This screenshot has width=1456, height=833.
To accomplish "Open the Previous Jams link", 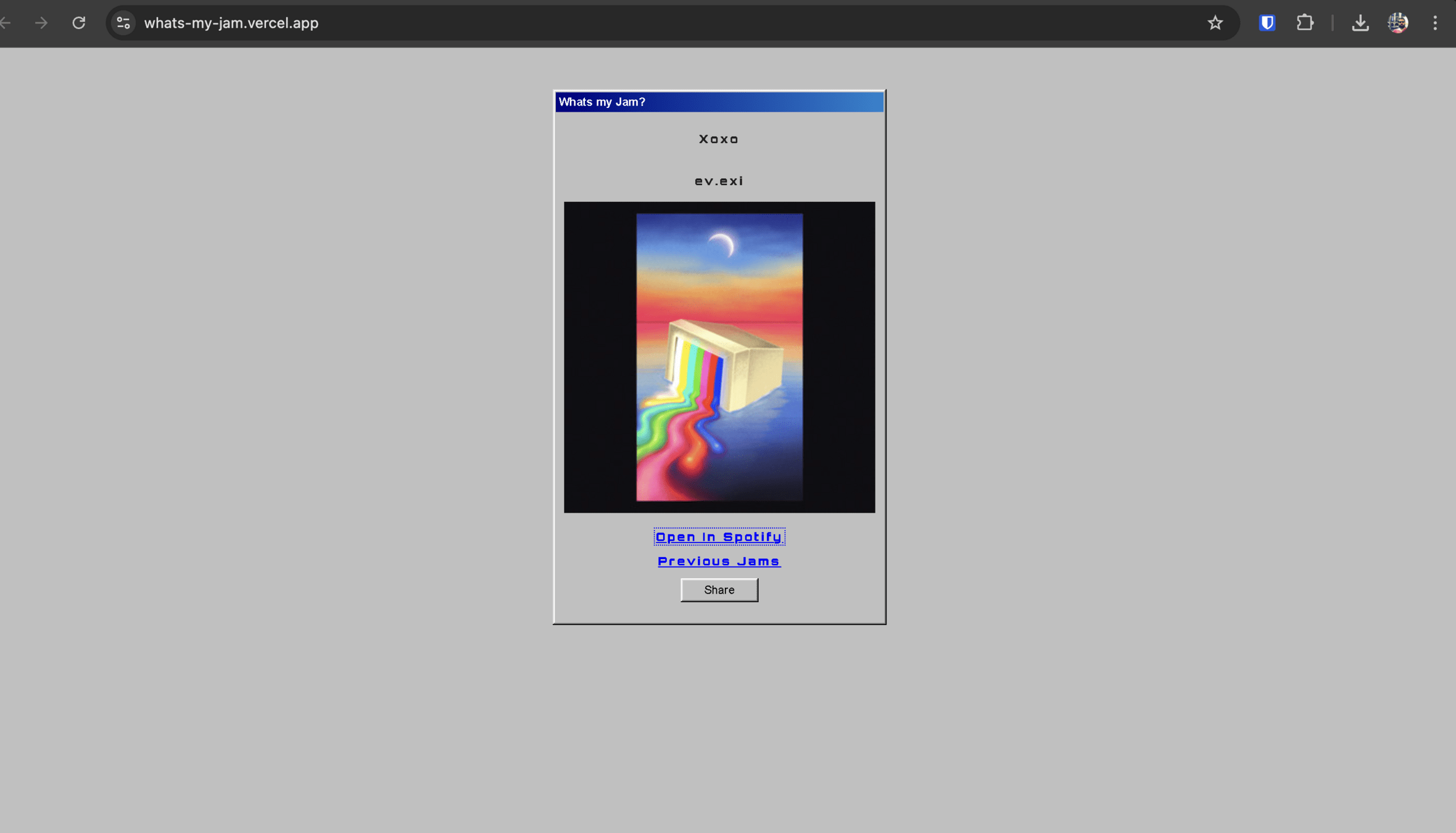I will [x=719, y=561].
